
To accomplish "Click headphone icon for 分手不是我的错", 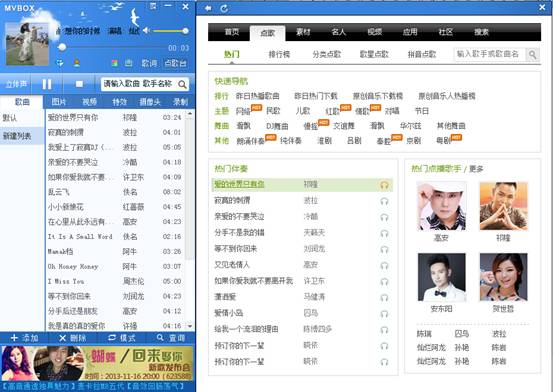I will (384, 233).
